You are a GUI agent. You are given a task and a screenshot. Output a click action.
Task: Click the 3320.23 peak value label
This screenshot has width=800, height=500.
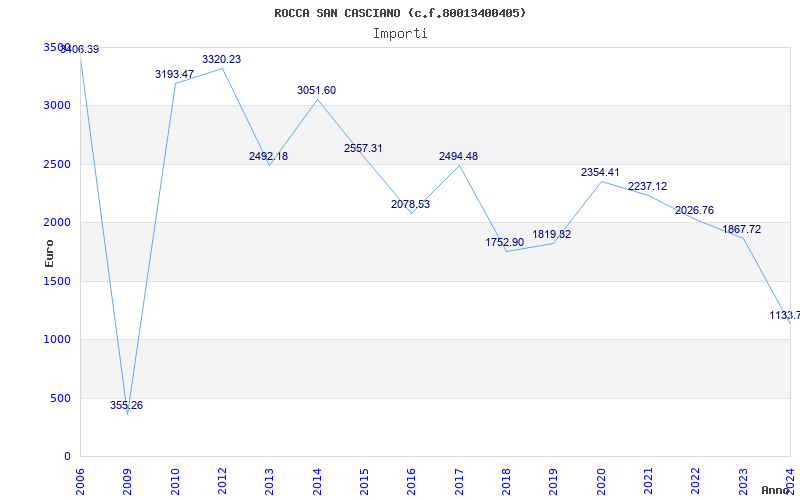pos(221,60)
